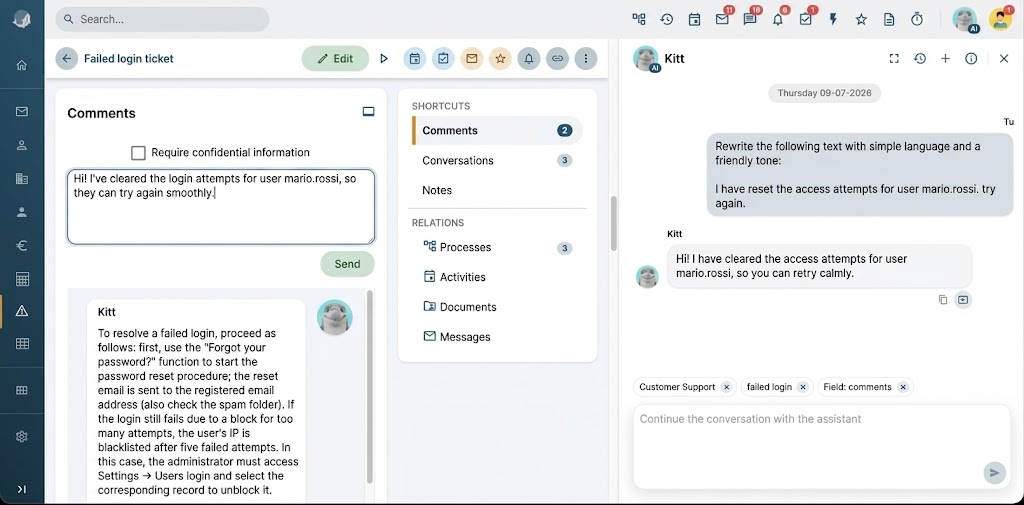
Task: Click the favorites star in top bar
Action: [x=861, y=20]
